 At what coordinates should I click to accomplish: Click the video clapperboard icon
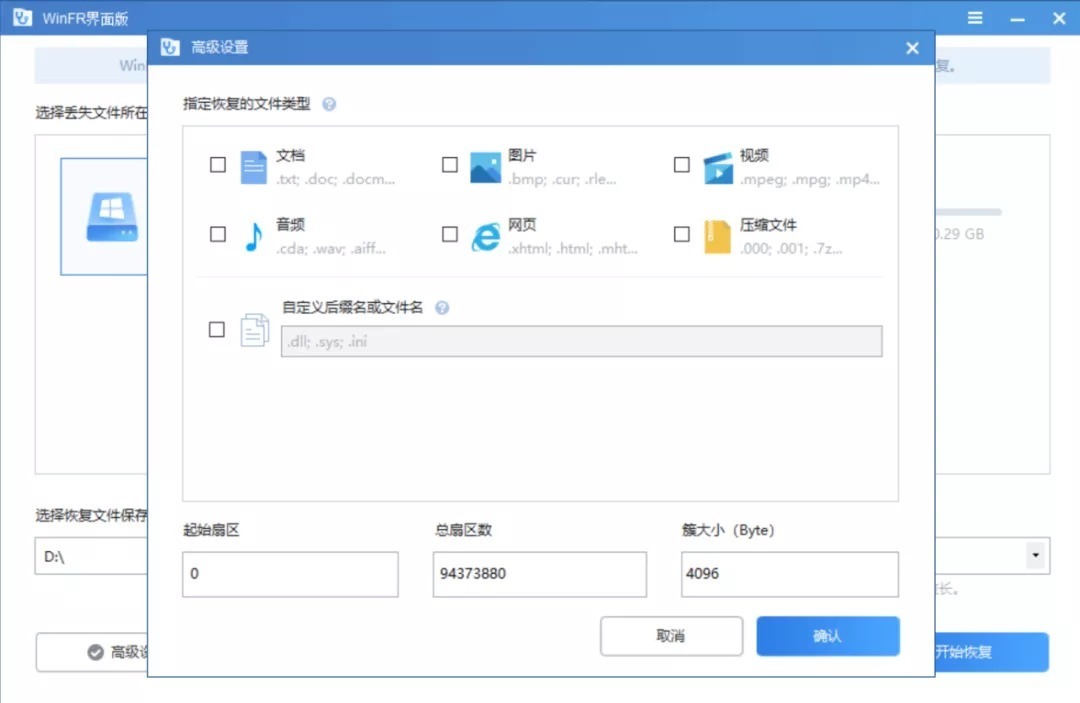point(717,168)
